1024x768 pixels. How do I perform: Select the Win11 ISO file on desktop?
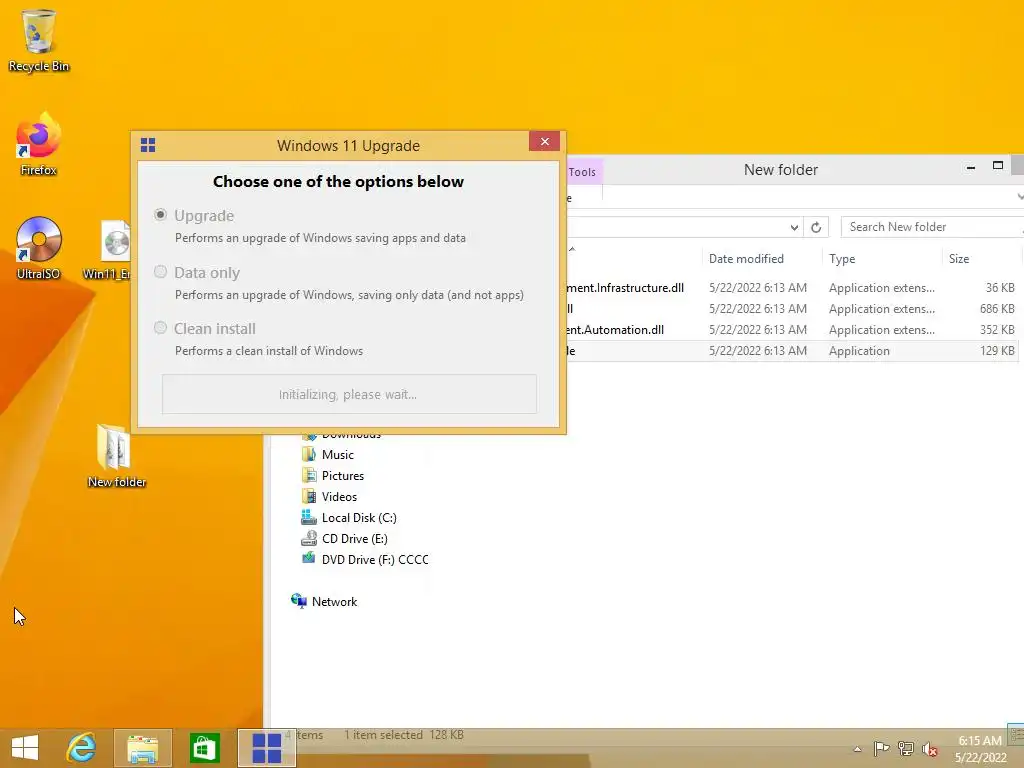(108, 250)
